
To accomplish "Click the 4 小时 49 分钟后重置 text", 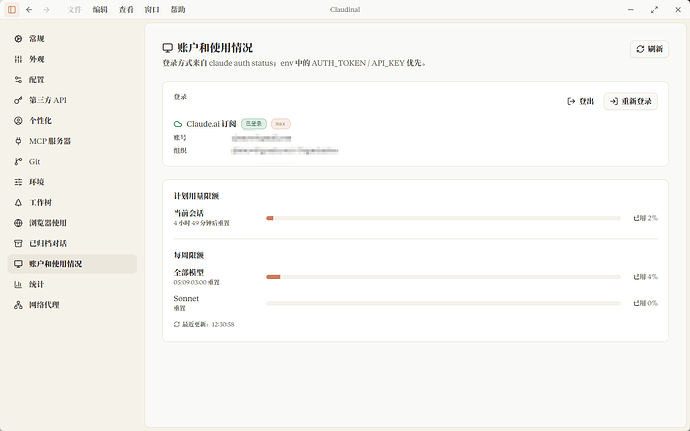I will tap(202, 223).
